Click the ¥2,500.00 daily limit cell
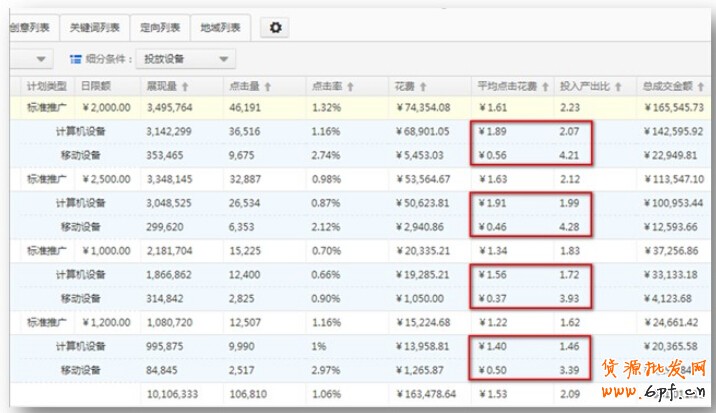The height and width of the screenshot is (413, 716). pos(105,180)
